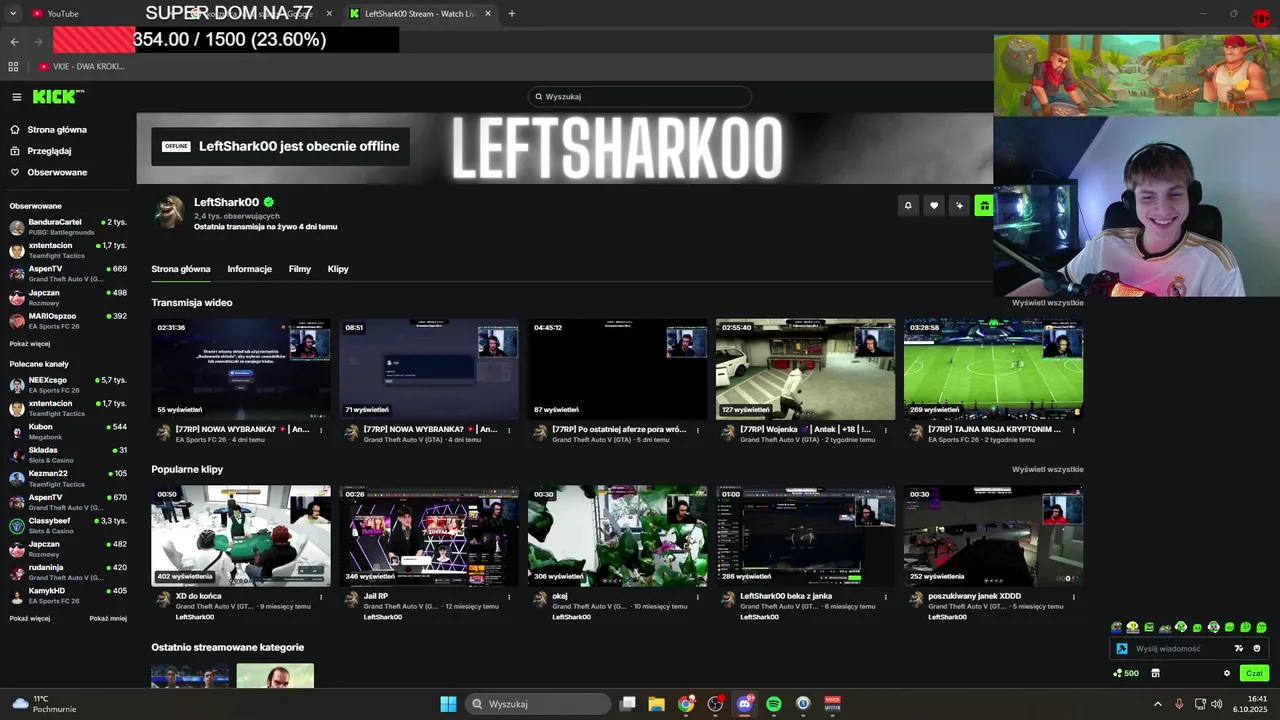The height and width of the screenshot is (720, 1280).
Task: Toggle notifications with the bell icon
Action: [908, 205]
